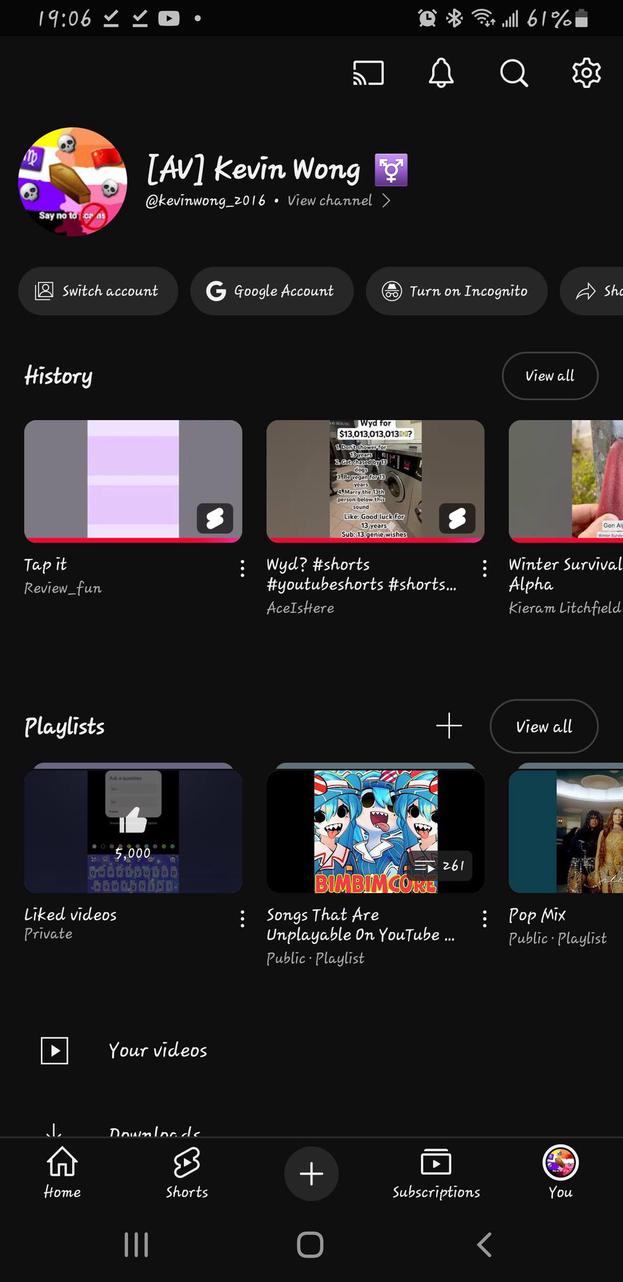The width and height of the screenshot is (623, 1282).
Task: Open Pop Mix playlist thumbnail
Action: click(566, 829)
